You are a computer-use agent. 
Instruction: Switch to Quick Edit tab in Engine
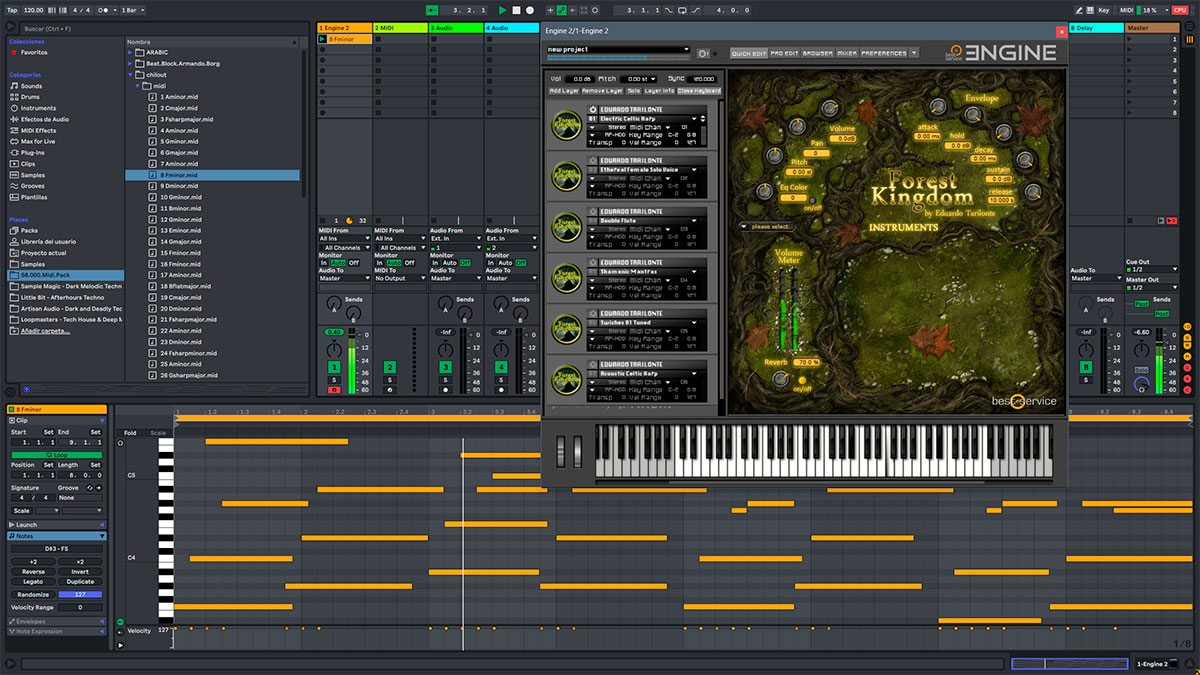coord(749,53)
